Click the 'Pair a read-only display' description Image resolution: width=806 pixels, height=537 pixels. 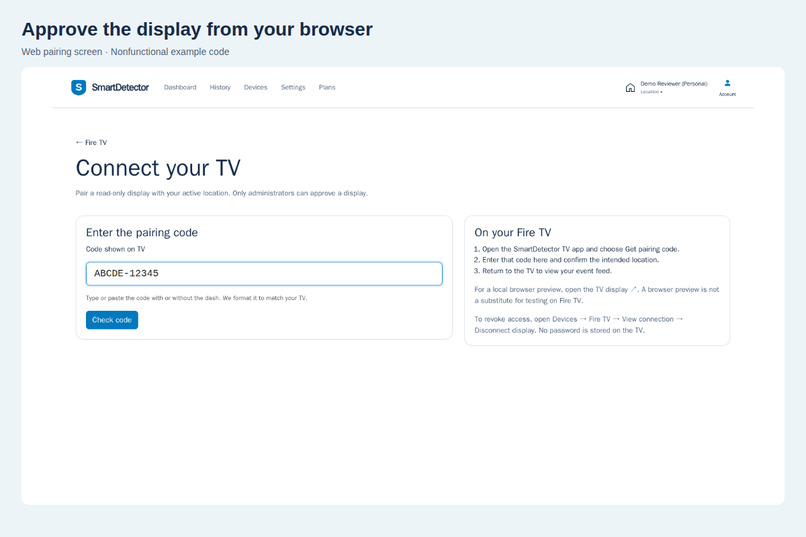point(222,193)
